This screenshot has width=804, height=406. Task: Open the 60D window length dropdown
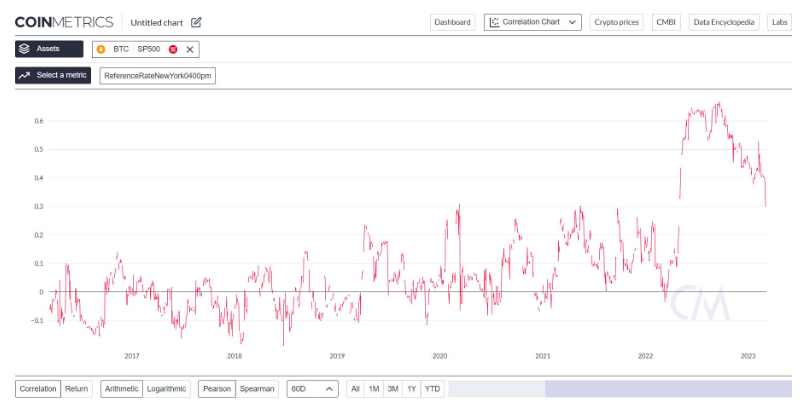[312, 389]
